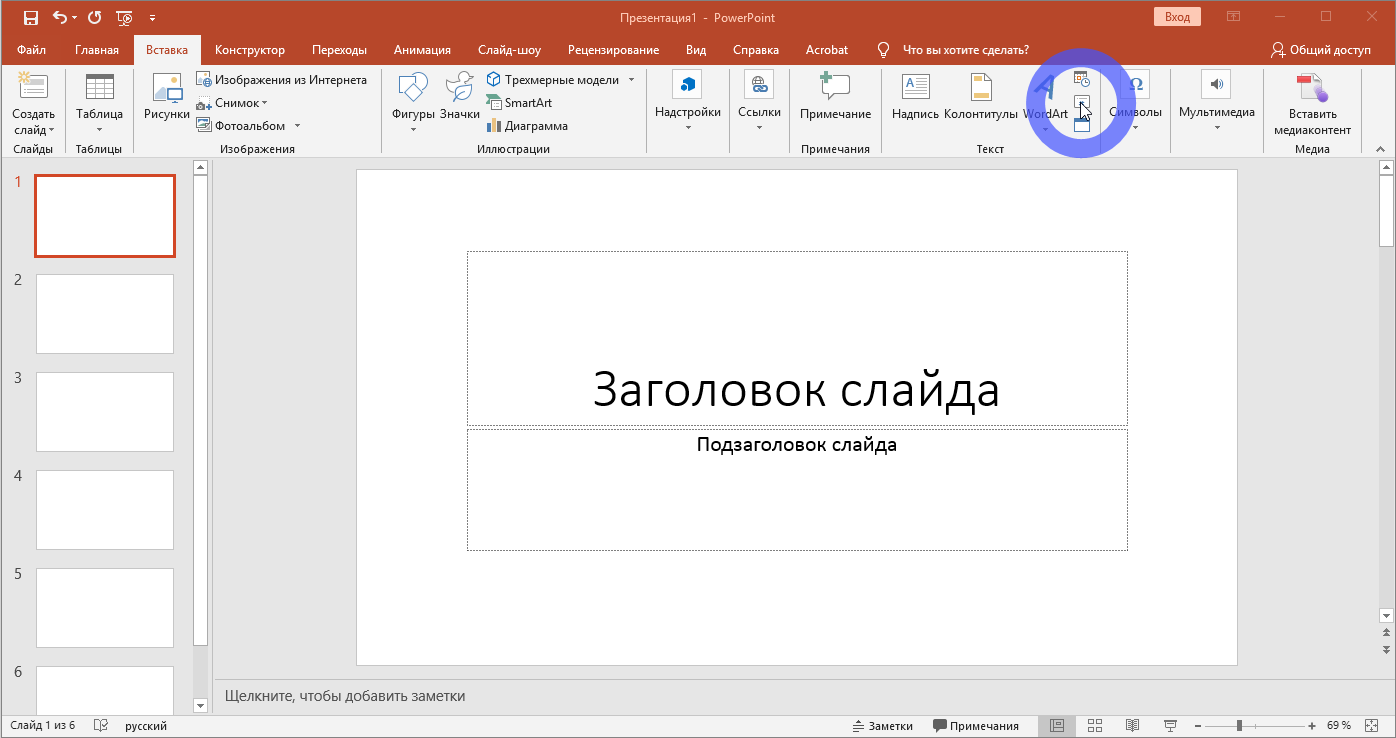Open the Анимация tab
The image size is (1396, 738).
pos(422,50)
